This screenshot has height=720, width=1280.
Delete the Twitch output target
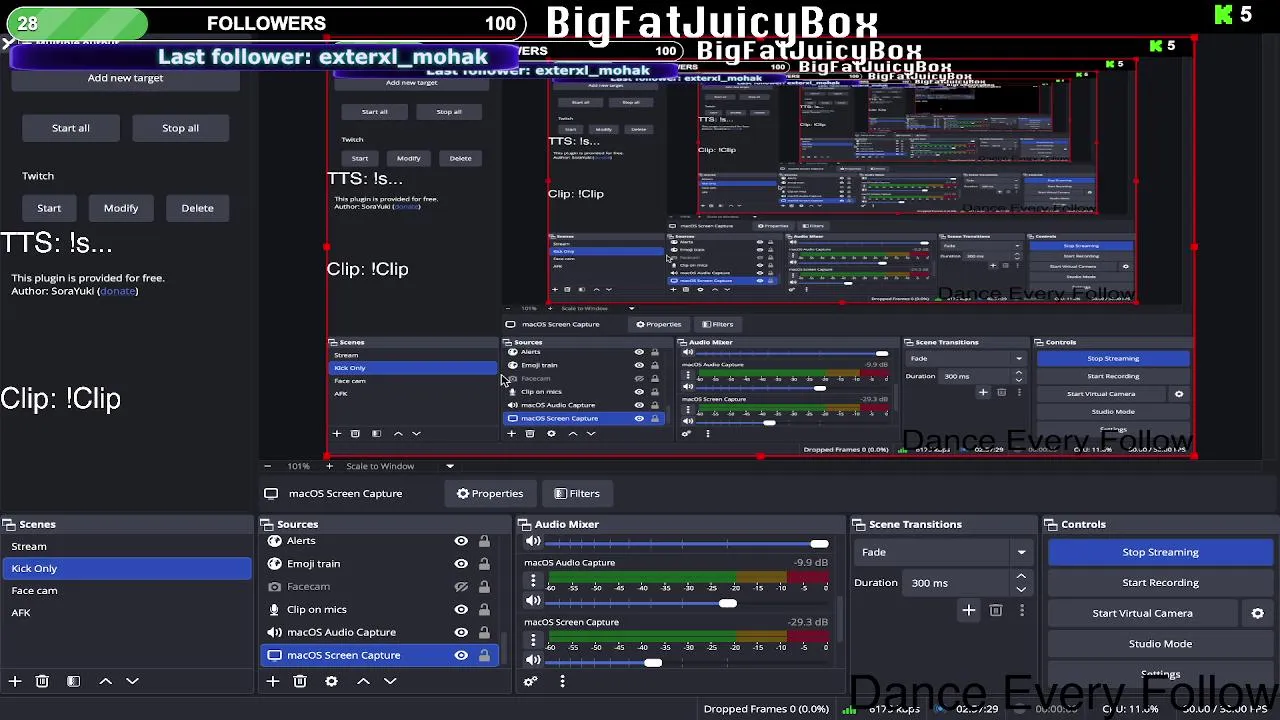197,208
